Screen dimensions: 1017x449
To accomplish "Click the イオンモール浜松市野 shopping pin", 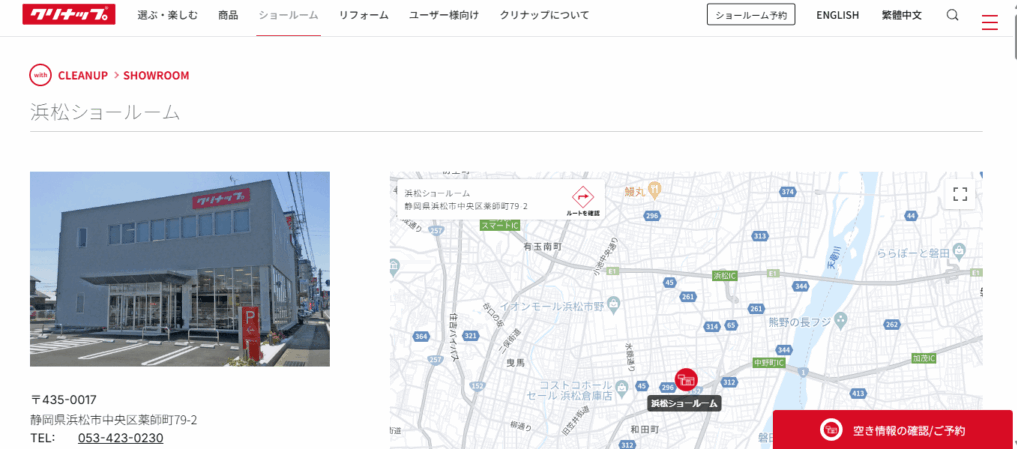I will click(616, 304).
